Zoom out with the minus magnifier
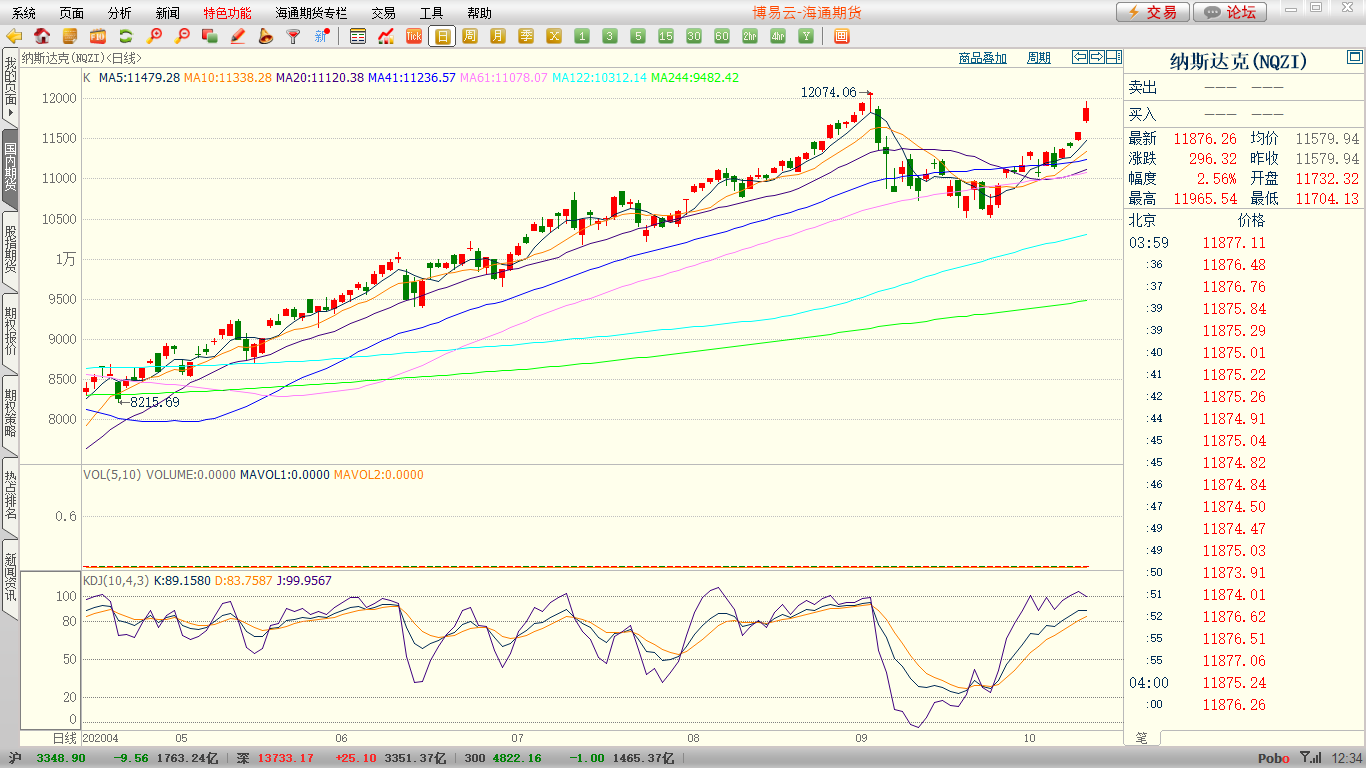The width and height of the screenshot is (1366, 768). point(182,36)
